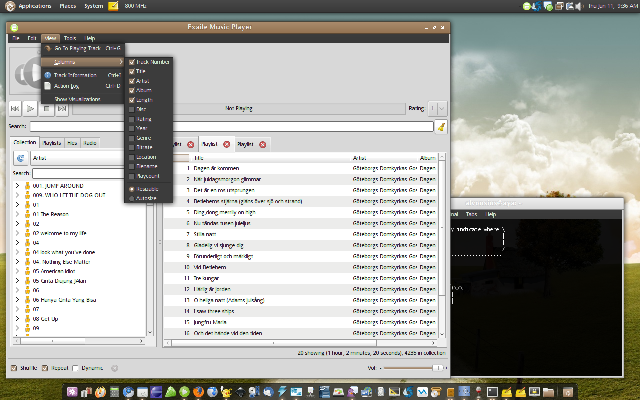Enable the Rating column
The image size is (640, 400).
(131, 119)
